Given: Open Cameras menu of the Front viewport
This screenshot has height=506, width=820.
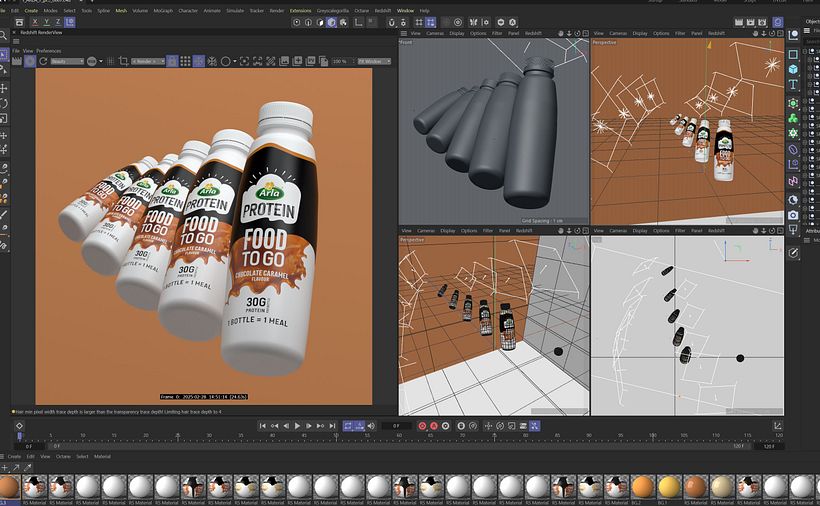Looking at the screenshot, I should coord(435,33).
